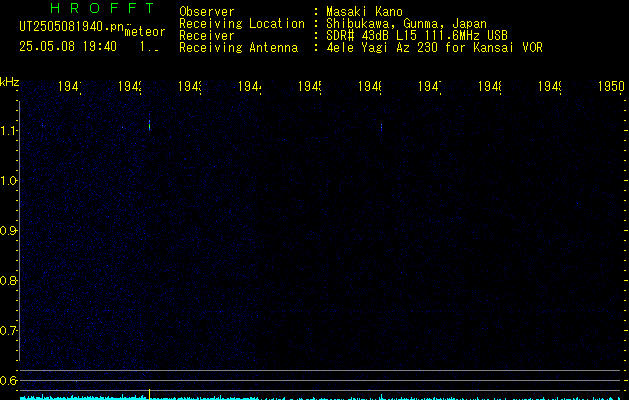Image resolution: width=629 pixels, height=400 pixels.
Task: Click the 1.1 kHz axis label
Action: coord(9,130)
